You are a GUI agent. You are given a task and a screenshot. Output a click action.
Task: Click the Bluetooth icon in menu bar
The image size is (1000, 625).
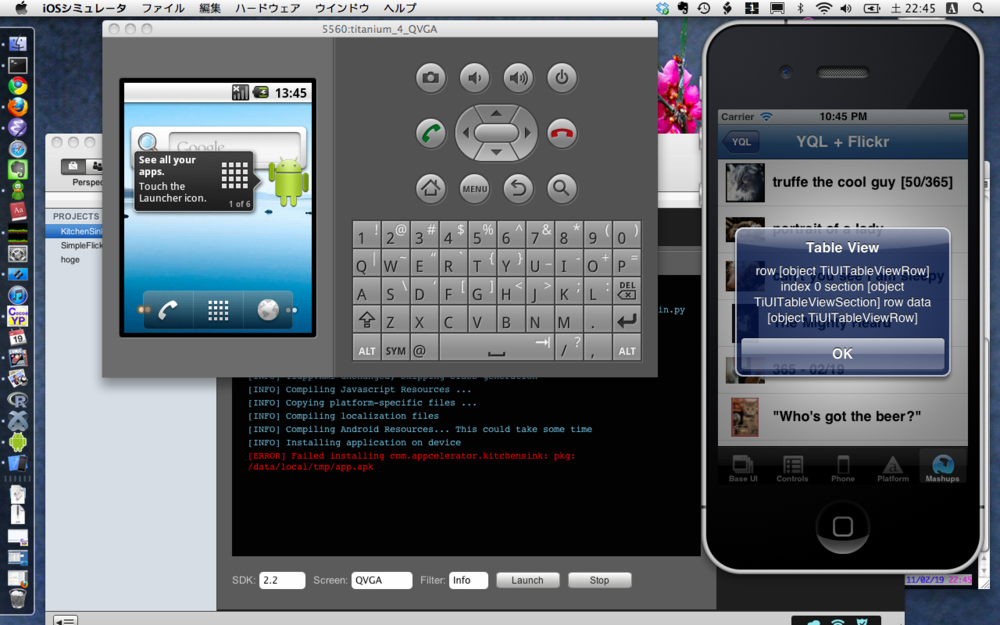tap(800, 8)
